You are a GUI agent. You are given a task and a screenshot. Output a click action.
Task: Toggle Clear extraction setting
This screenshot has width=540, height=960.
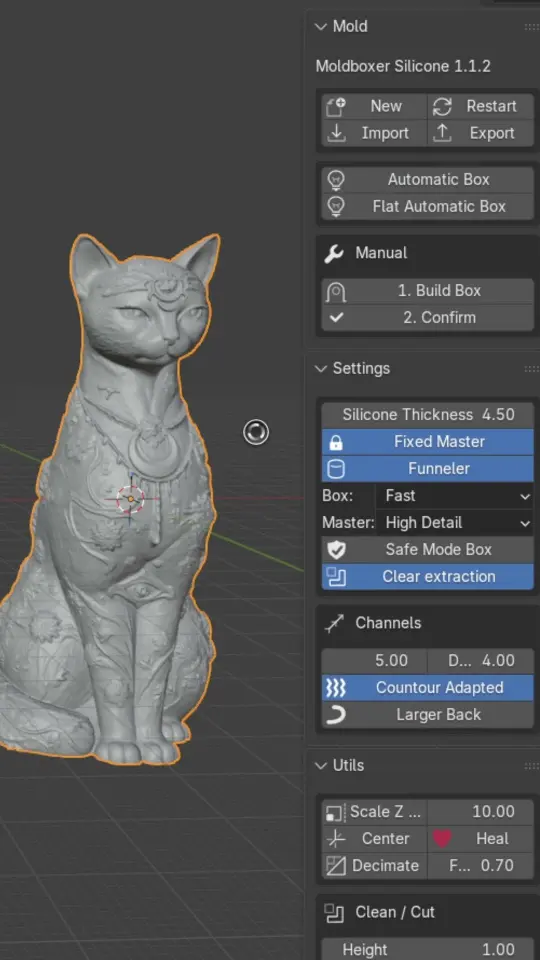click(427, 577)
